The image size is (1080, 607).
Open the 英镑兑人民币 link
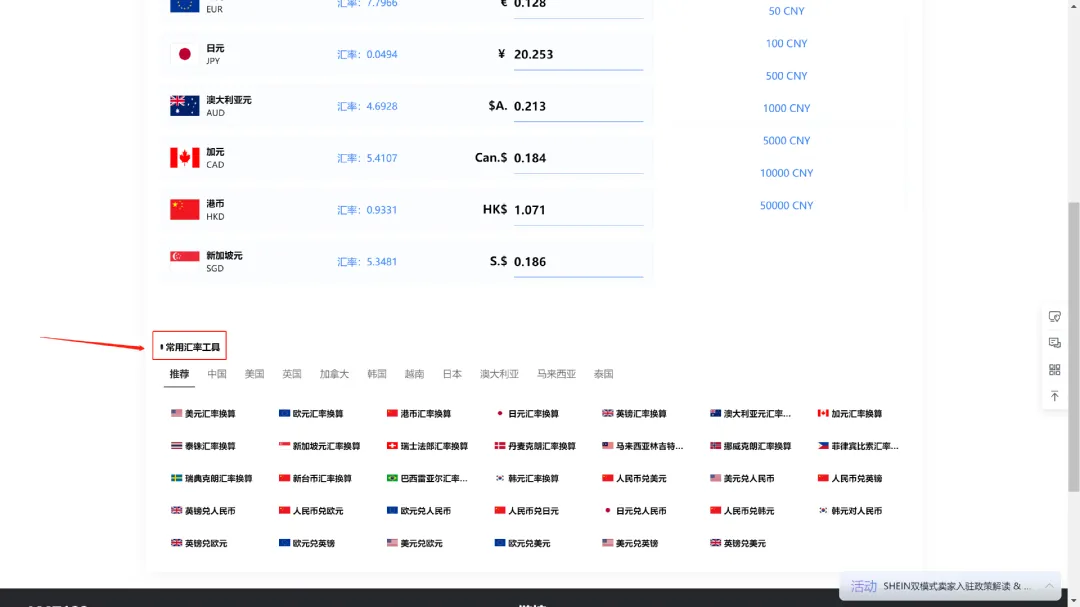[x=203, y=511]
